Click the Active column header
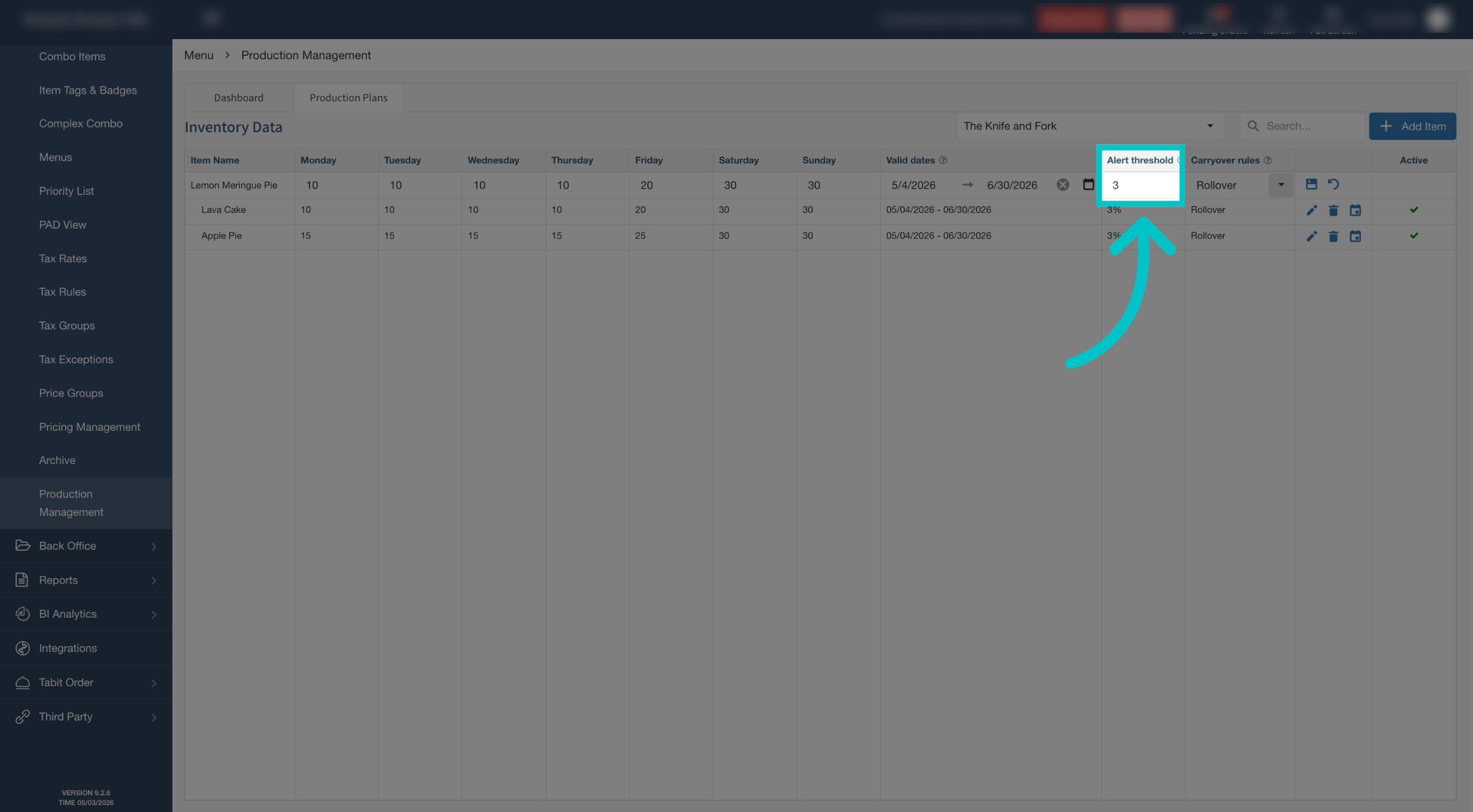The image size is (1473, 812). [1414, 160]
